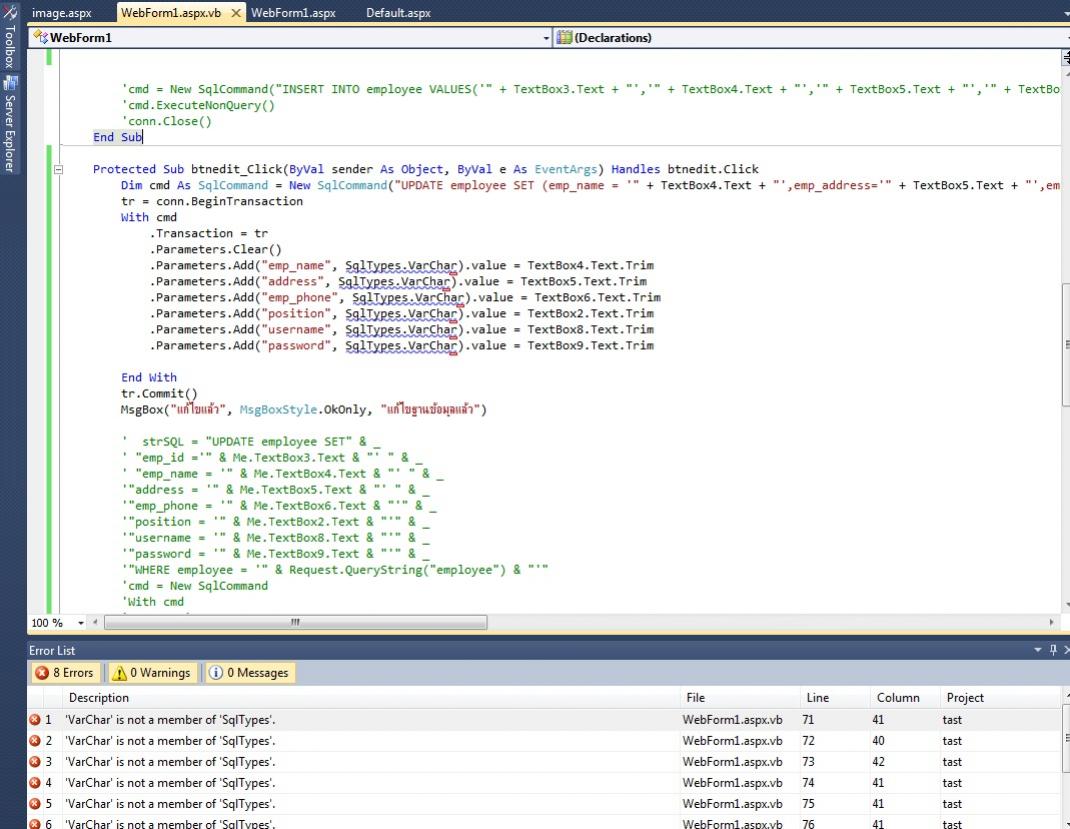This screenshot has width=1070, height=829.
Task: Click the tr.Commit() line
Action: pos(159,394)
